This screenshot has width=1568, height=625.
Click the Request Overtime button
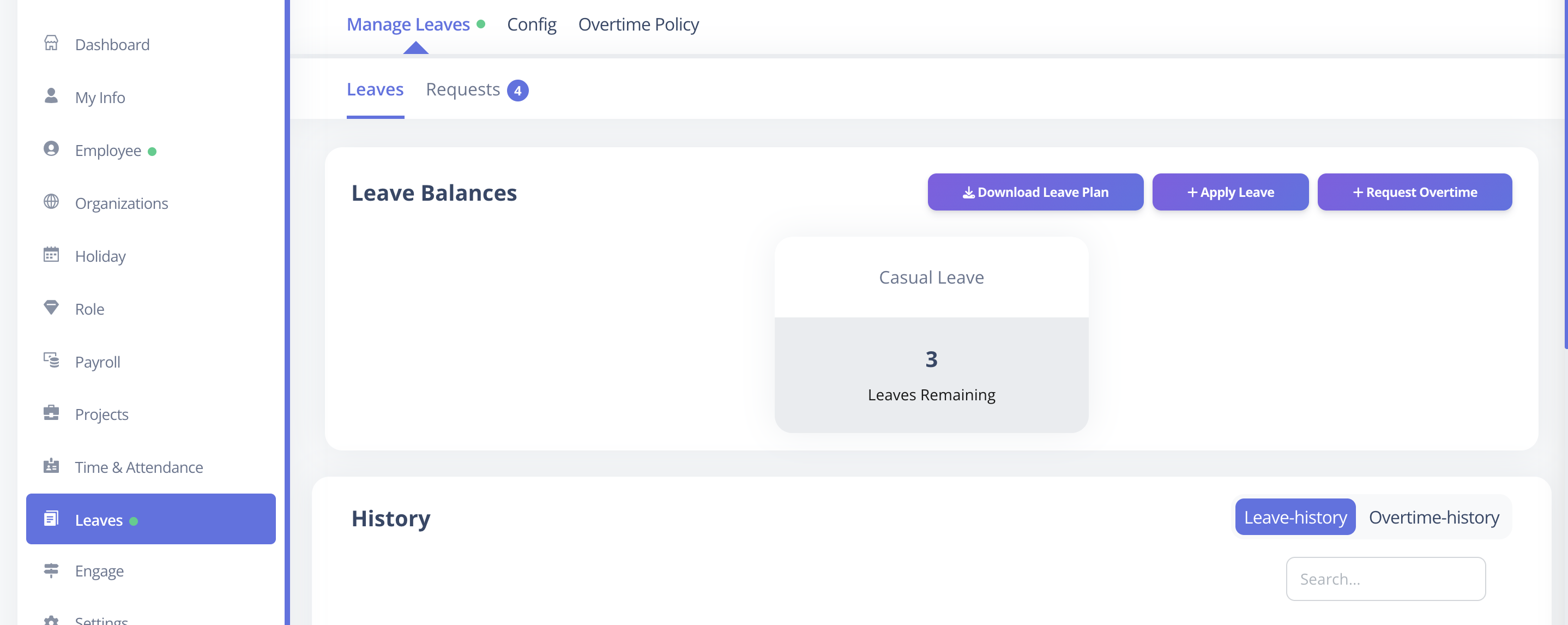1415,193
